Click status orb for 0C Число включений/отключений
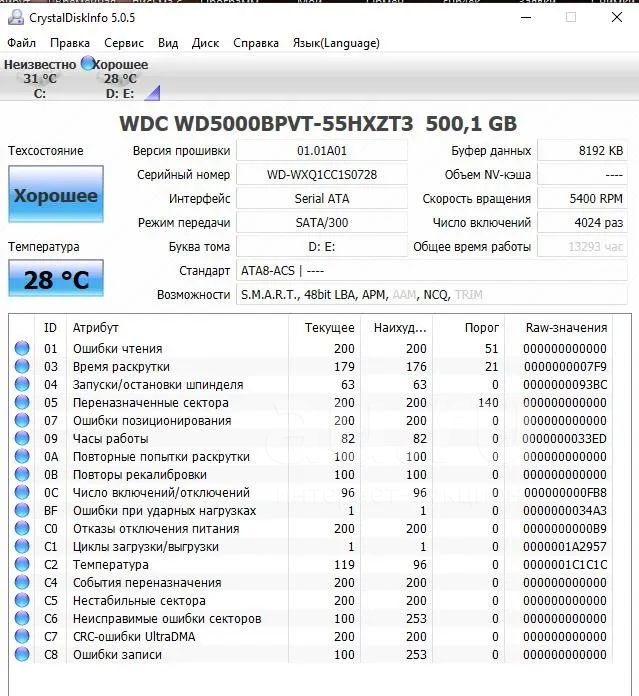The width and height of the screenshot is (639, 696). (x=22, y=492)
